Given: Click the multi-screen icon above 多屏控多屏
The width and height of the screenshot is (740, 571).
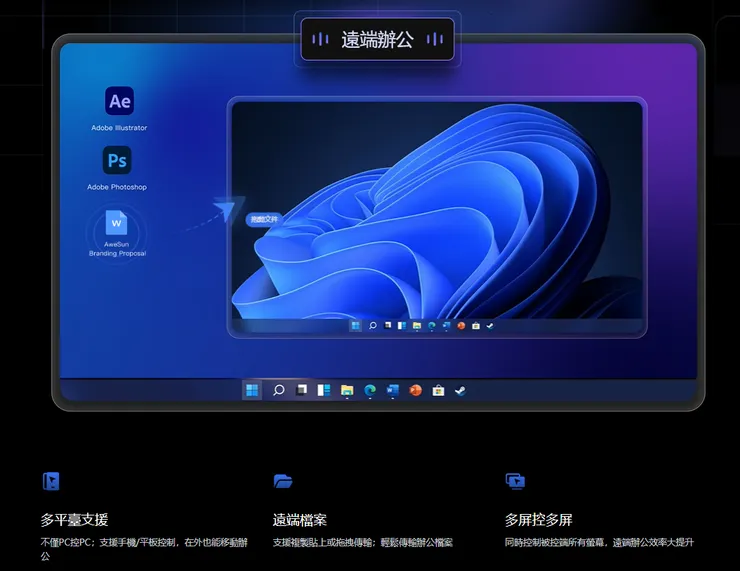Looking at the screenshot, I should pyautogui.click(x=515, y=481).
